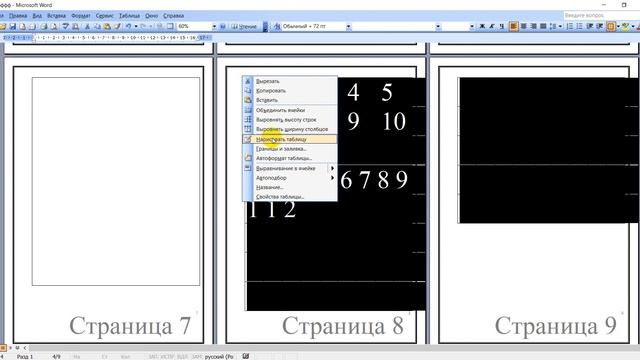Click the numbered list icon
The height and width of the screenshot is (360, 640).
[x=570, y=27]
